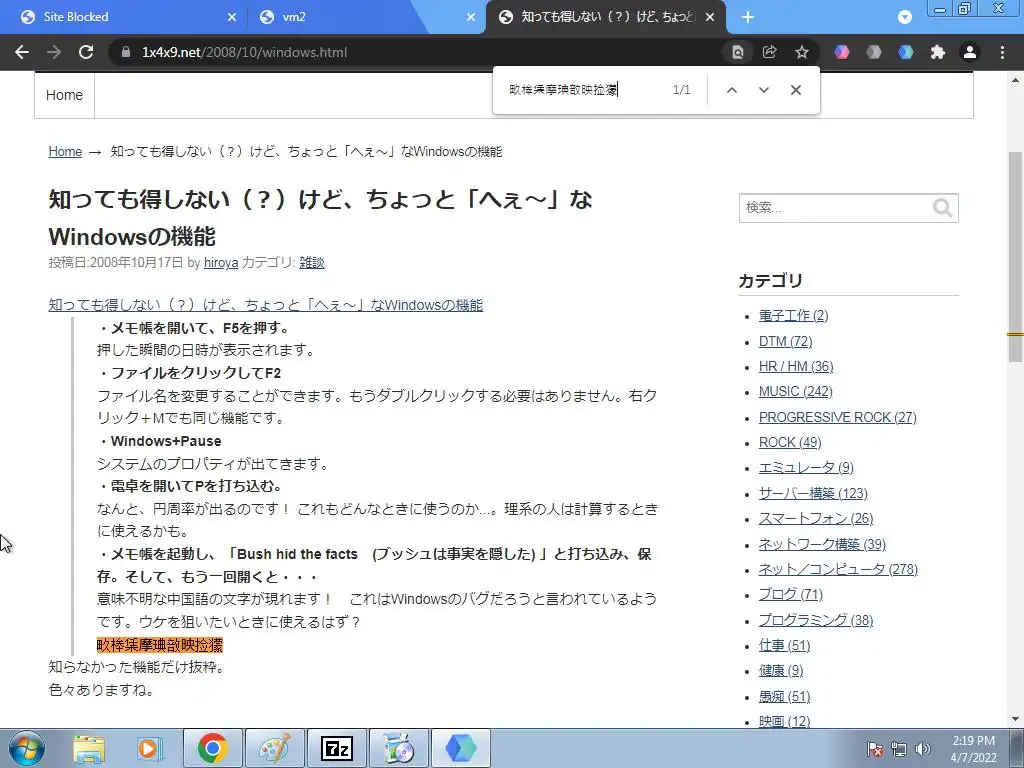
Task: Open the ネットワーク構築 (39) category
Action: point(822,544)
